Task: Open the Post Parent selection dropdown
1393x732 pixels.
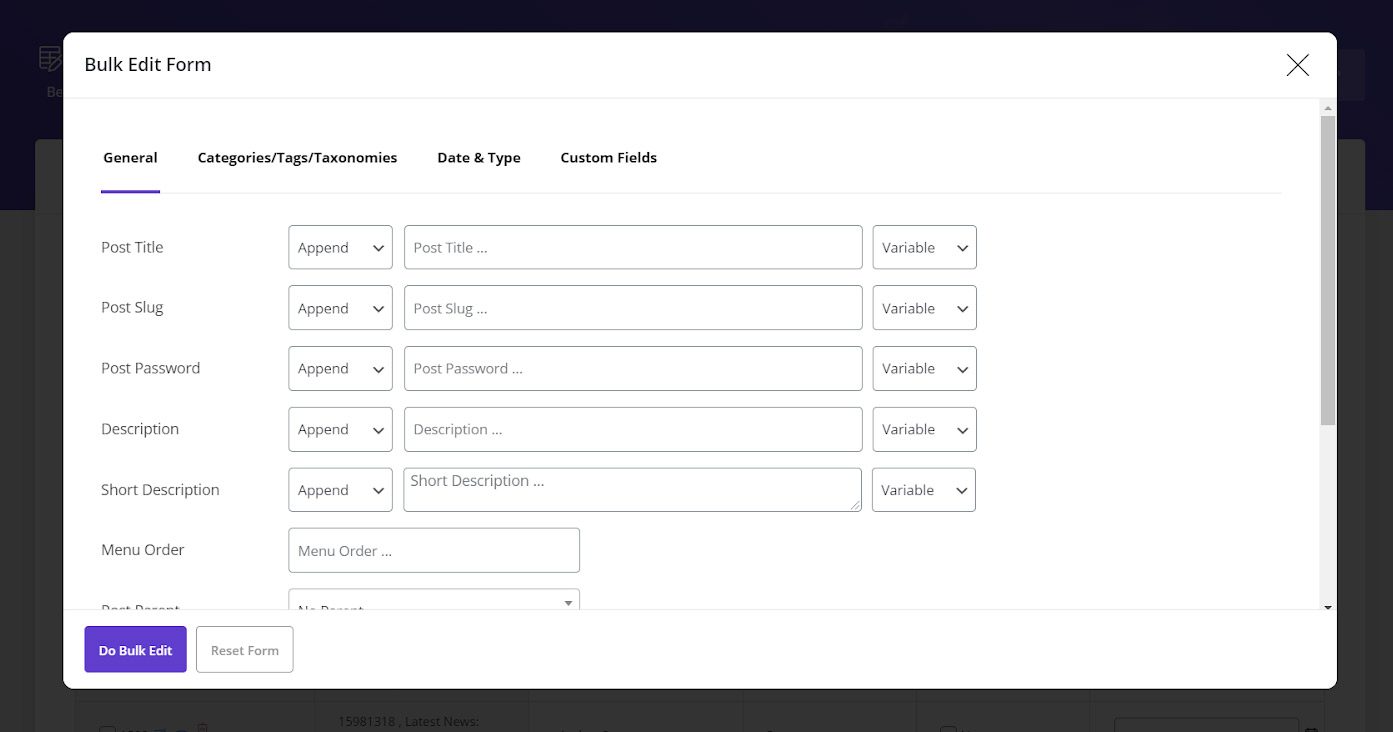Action: [x=434, y=600]
